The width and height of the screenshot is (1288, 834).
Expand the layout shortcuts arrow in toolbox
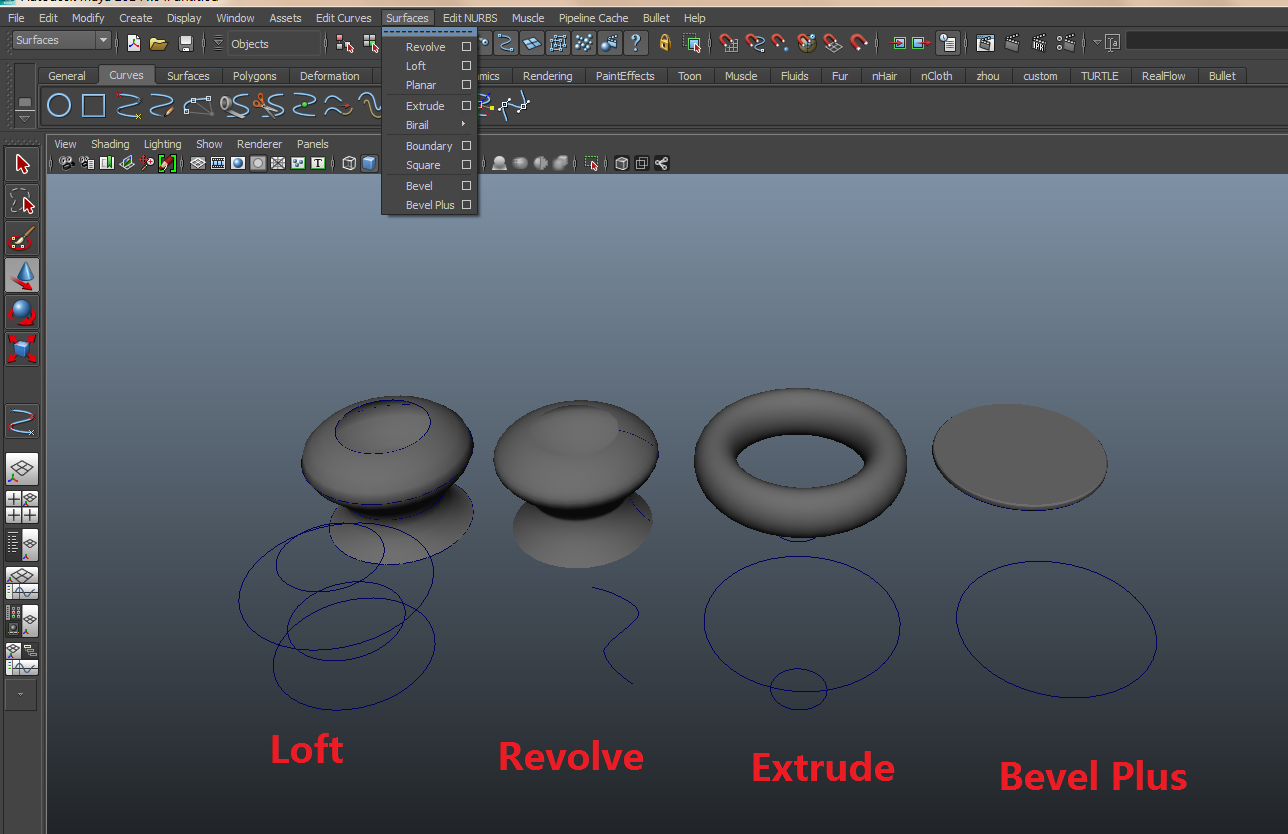[x=21, y=695]
